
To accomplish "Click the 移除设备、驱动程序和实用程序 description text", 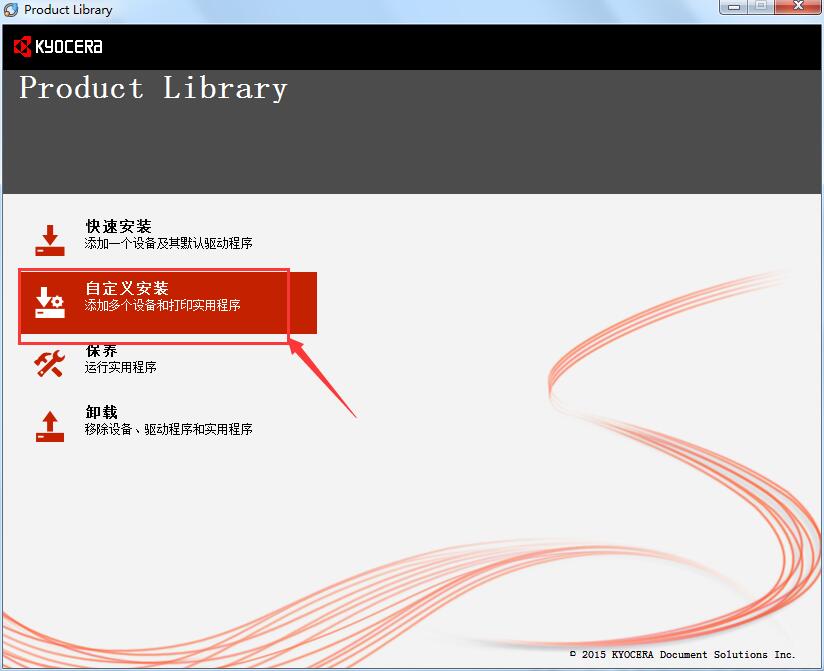I will click(x=168, y=429).
